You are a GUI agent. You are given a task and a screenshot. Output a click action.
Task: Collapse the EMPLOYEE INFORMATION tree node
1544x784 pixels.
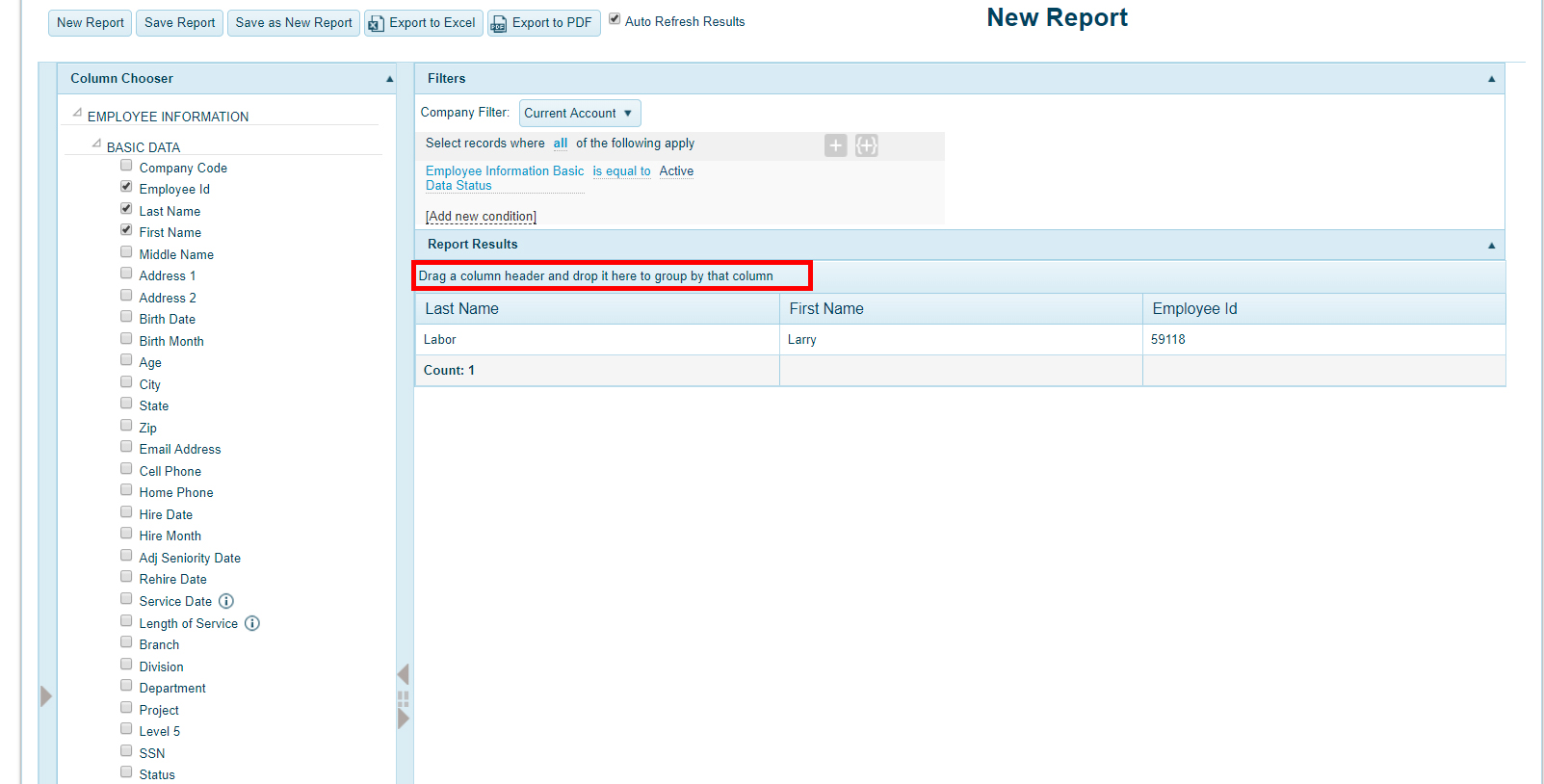(77, 114)
